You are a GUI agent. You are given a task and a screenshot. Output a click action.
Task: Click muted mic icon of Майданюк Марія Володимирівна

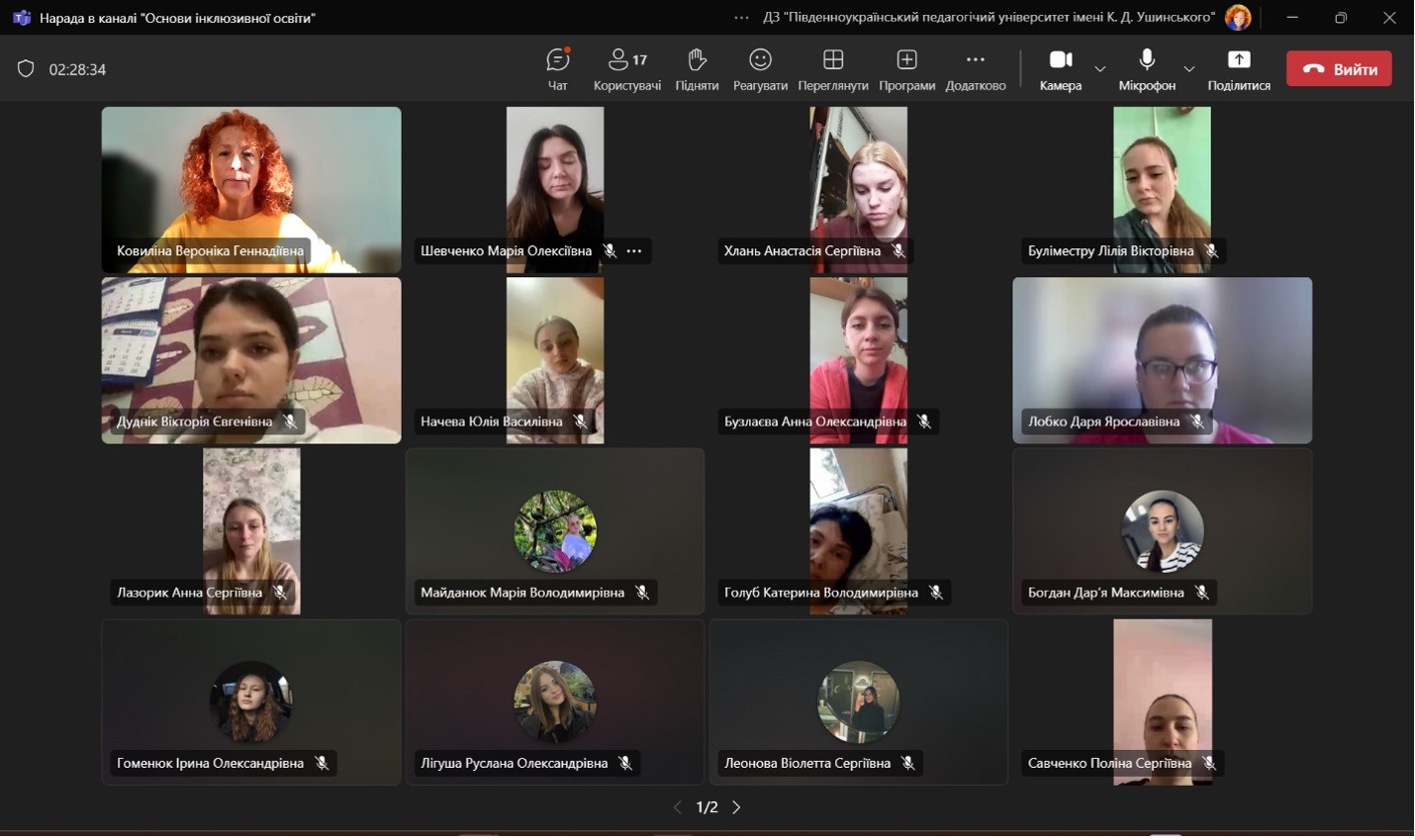point(642,593)
